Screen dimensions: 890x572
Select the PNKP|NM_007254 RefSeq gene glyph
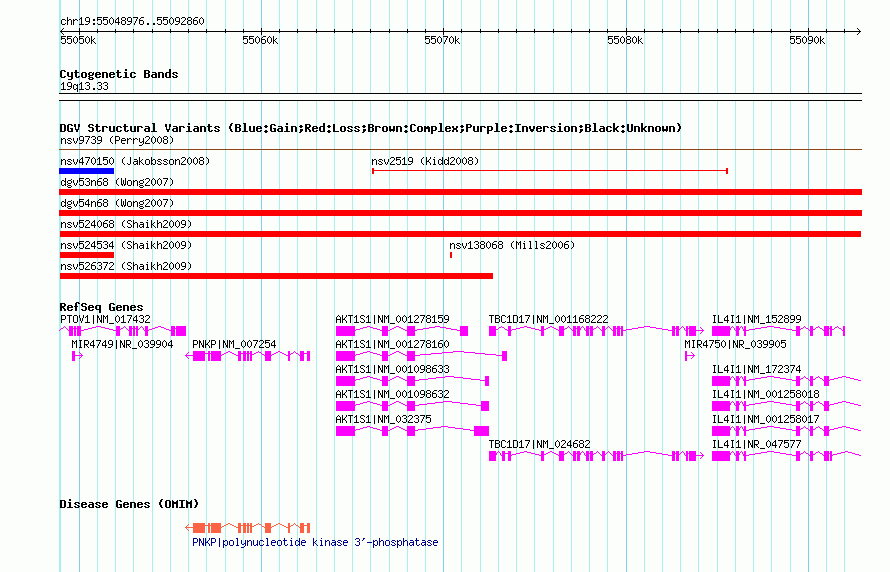[x=247, y=356]
